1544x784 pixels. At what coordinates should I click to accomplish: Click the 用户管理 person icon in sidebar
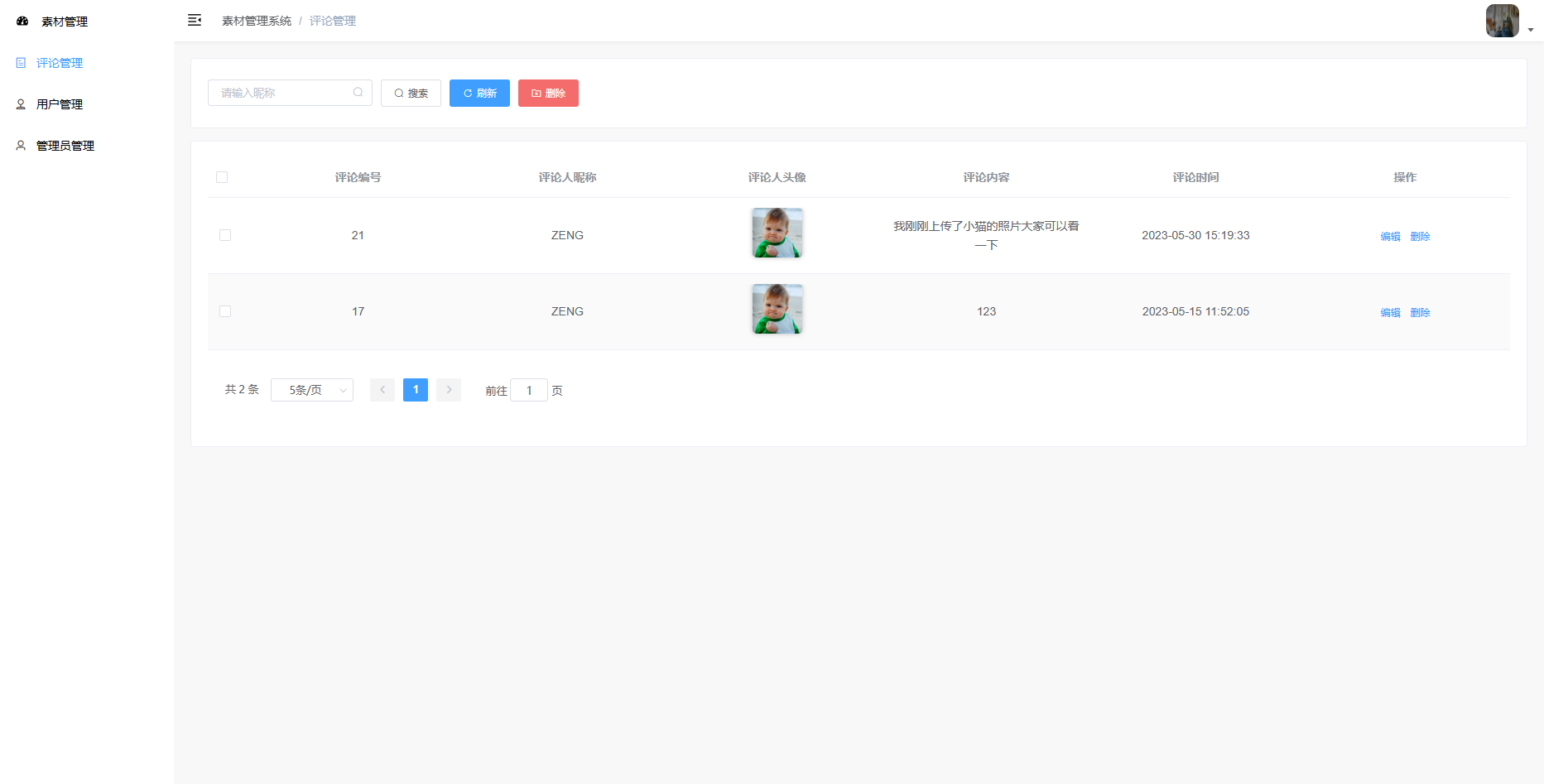(x=22, y=104)
